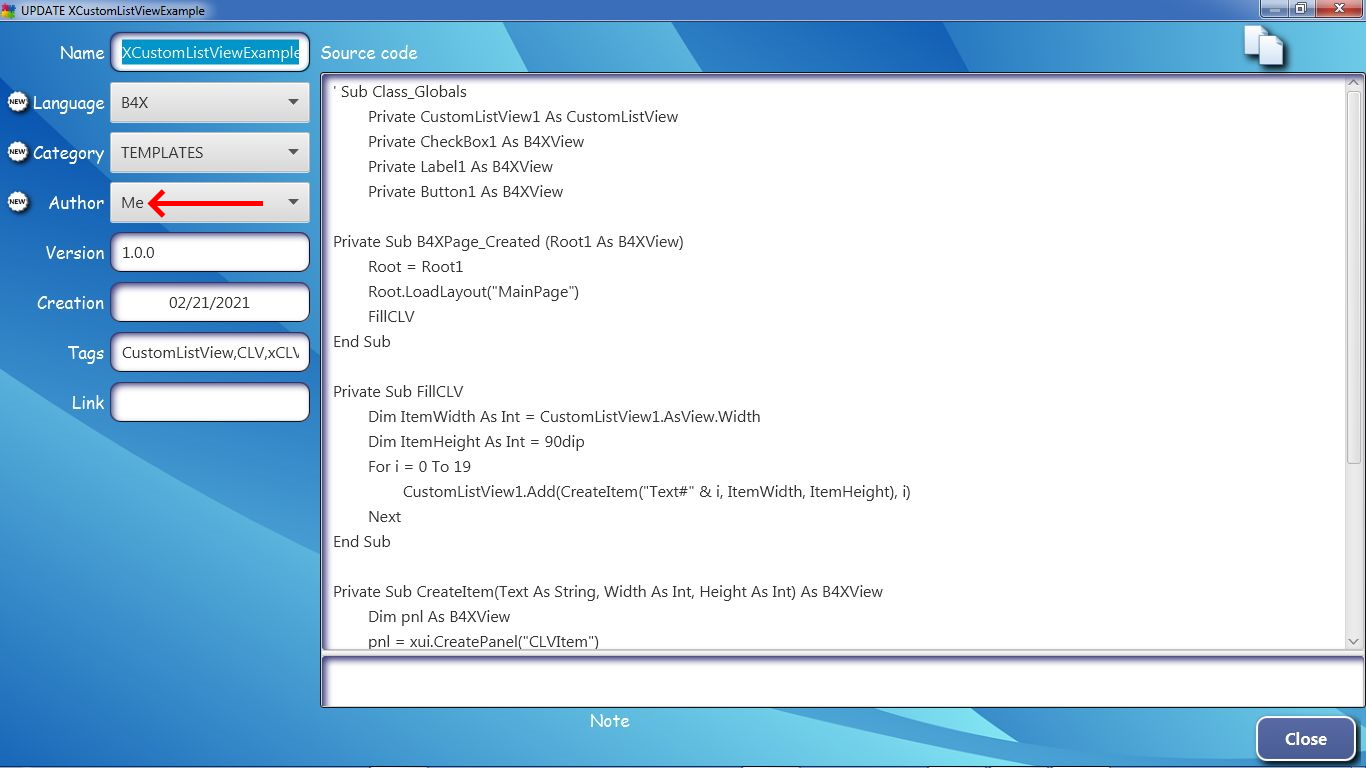Click the "' Sub Class_Globals" code line
This screenshot has width=1366, height=768.
[x=400, y=92]
